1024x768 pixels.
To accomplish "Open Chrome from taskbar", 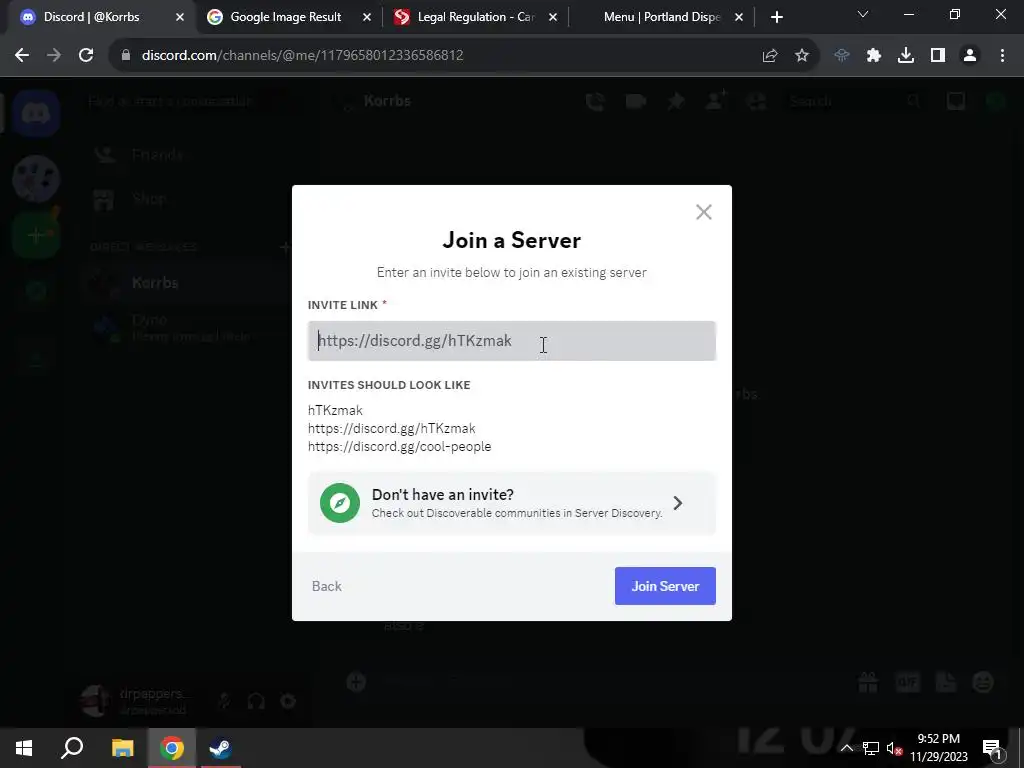I will click(172, 748).
